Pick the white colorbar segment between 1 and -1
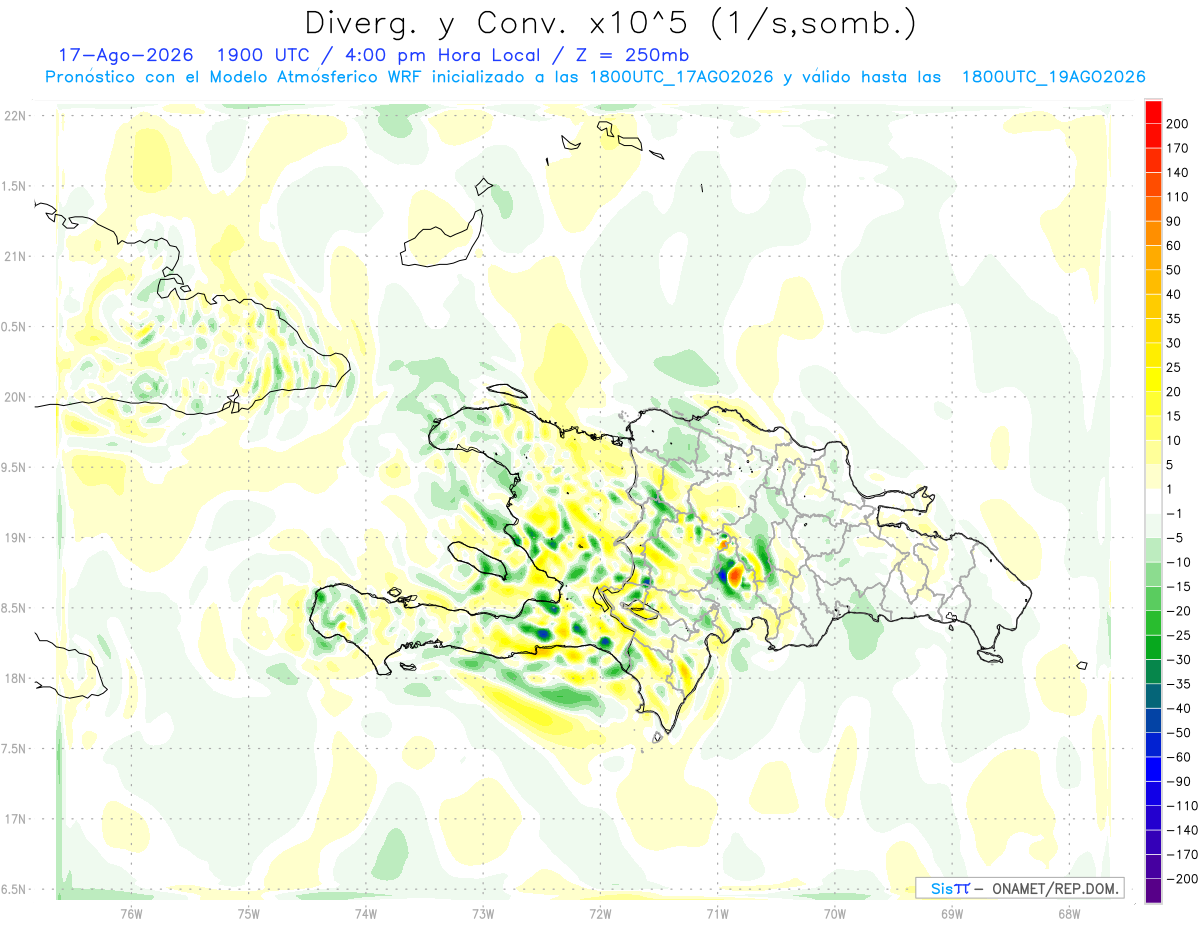This screenshot has height=927, width=1200. (x=1154, y=501)
